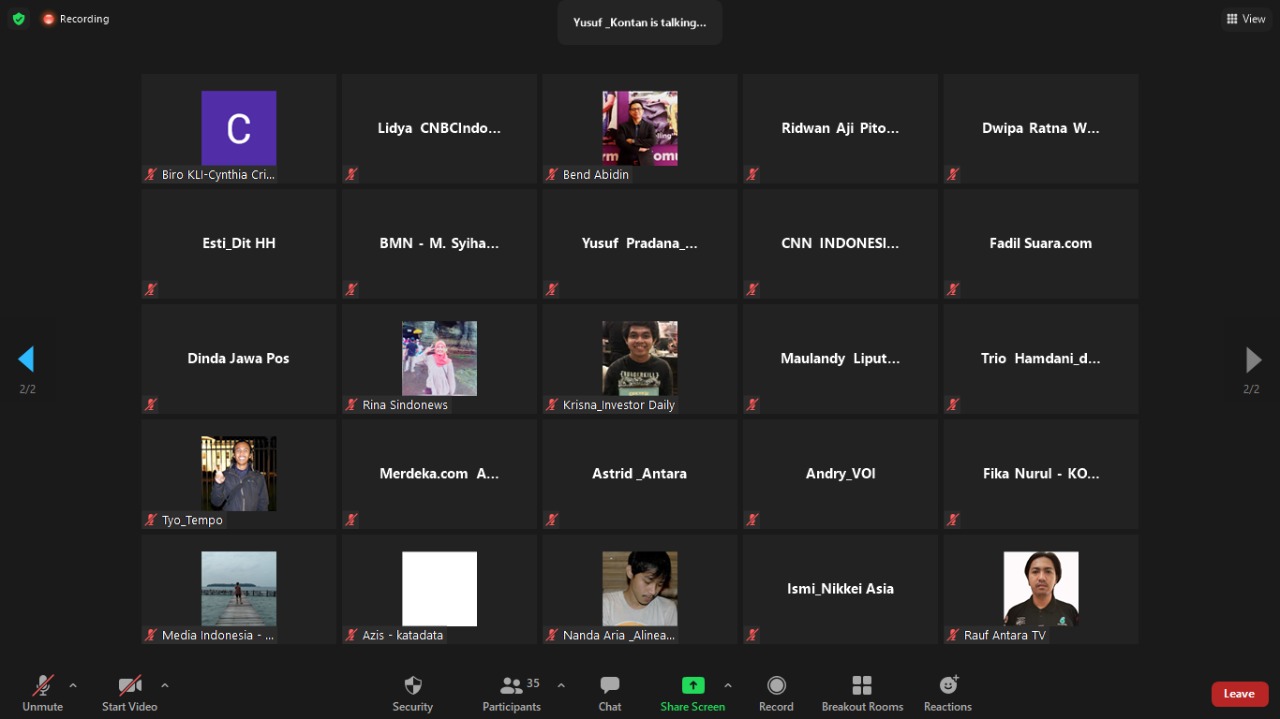Expand audio options arrow beside Unmute
Viewport: 1280px width, 719px height.
click(73, 685)
